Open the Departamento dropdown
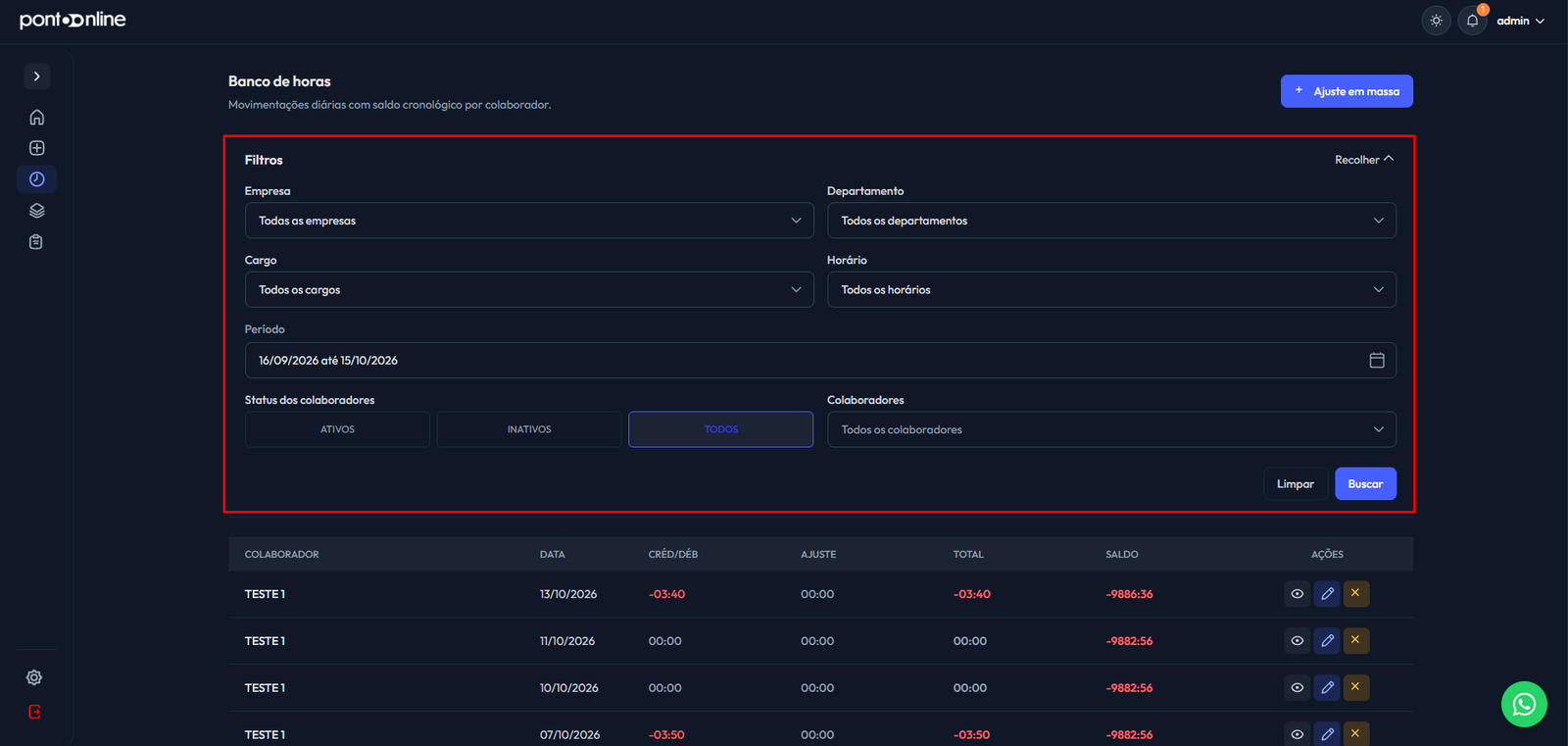The height and width of the screenshot is (746, 1568). tap(1111, 221)
